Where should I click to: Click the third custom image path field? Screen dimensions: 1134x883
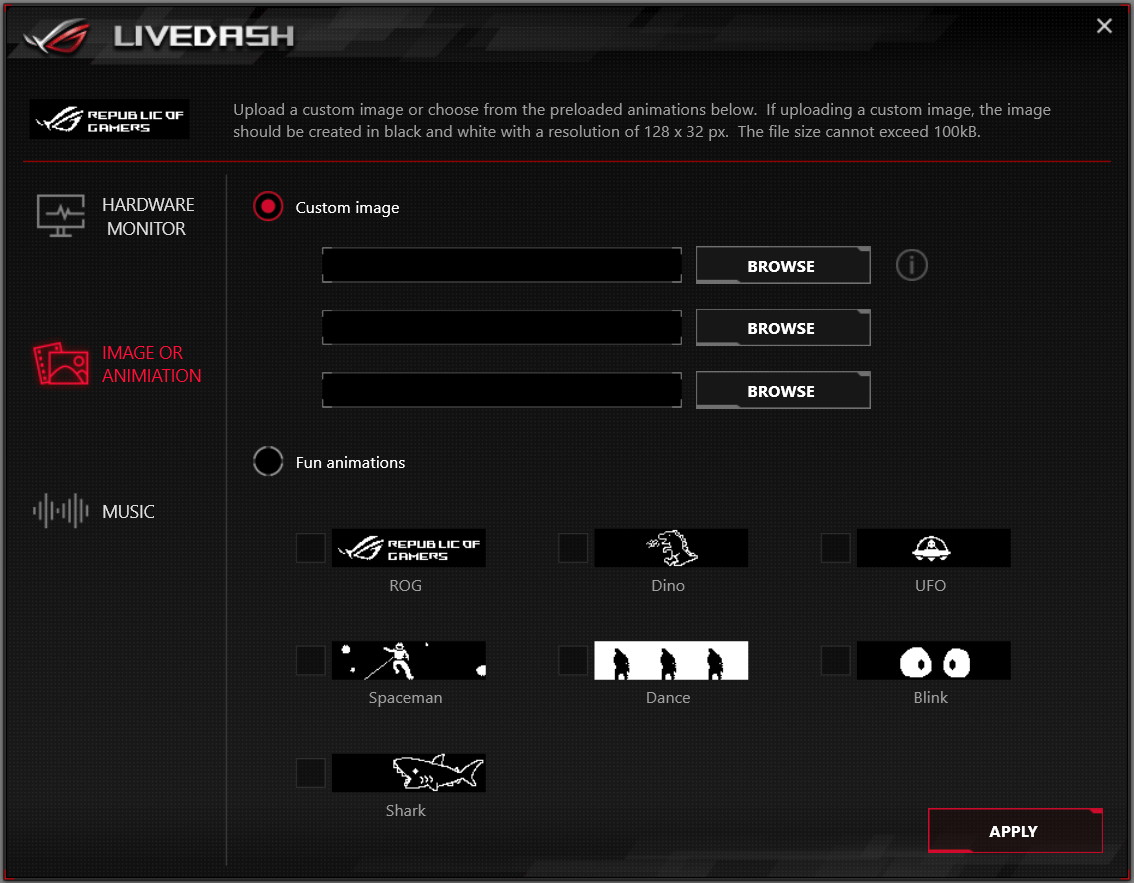pos(502,391)
